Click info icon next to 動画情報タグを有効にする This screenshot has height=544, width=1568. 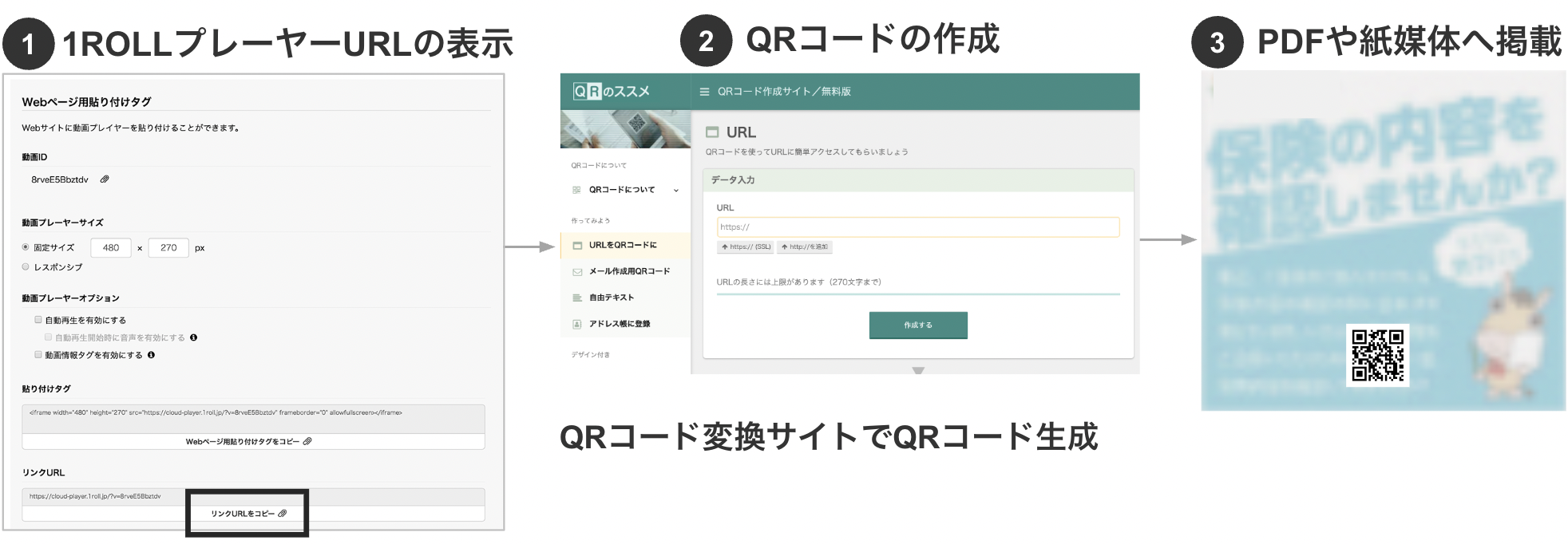(x=151, y=355)
